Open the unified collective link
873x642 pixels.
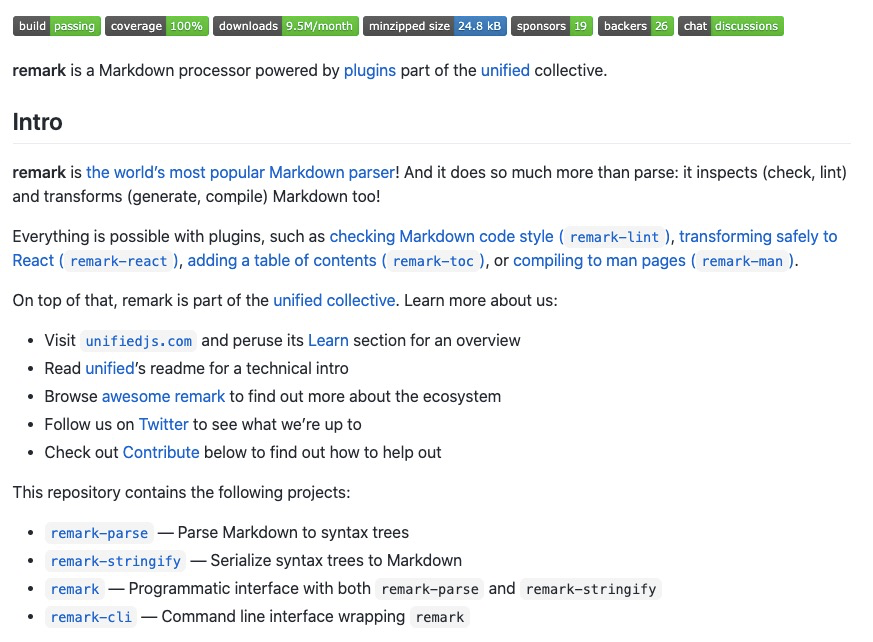point(334,301)
